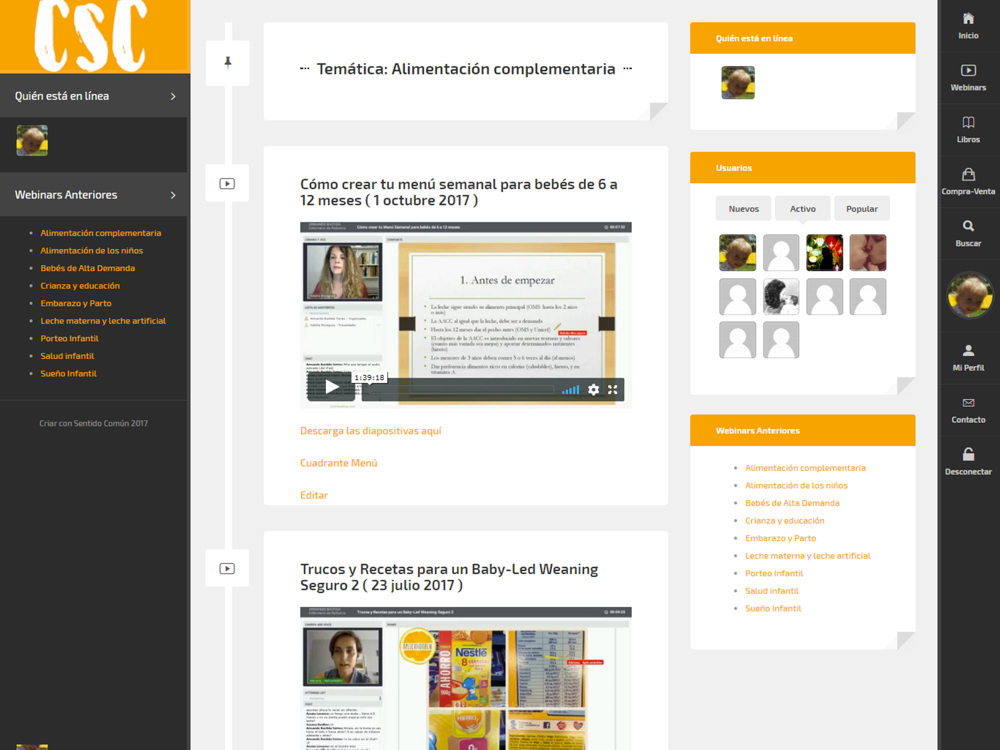Play the menú semanal webinar video

[332, 387]
